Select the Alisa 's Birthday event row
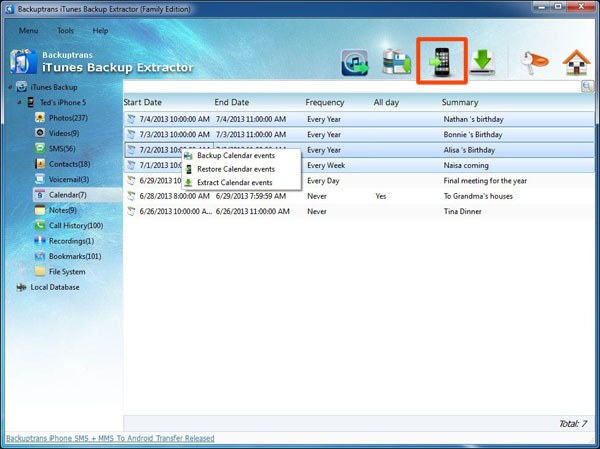600x449 pixels. 359,150
